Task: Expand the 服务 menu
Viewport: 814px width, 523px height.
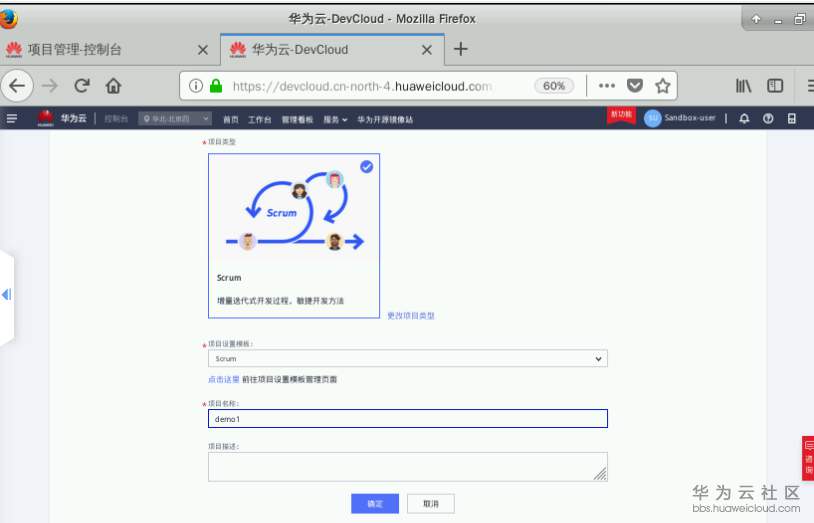Action: click(x=335, y=119)
